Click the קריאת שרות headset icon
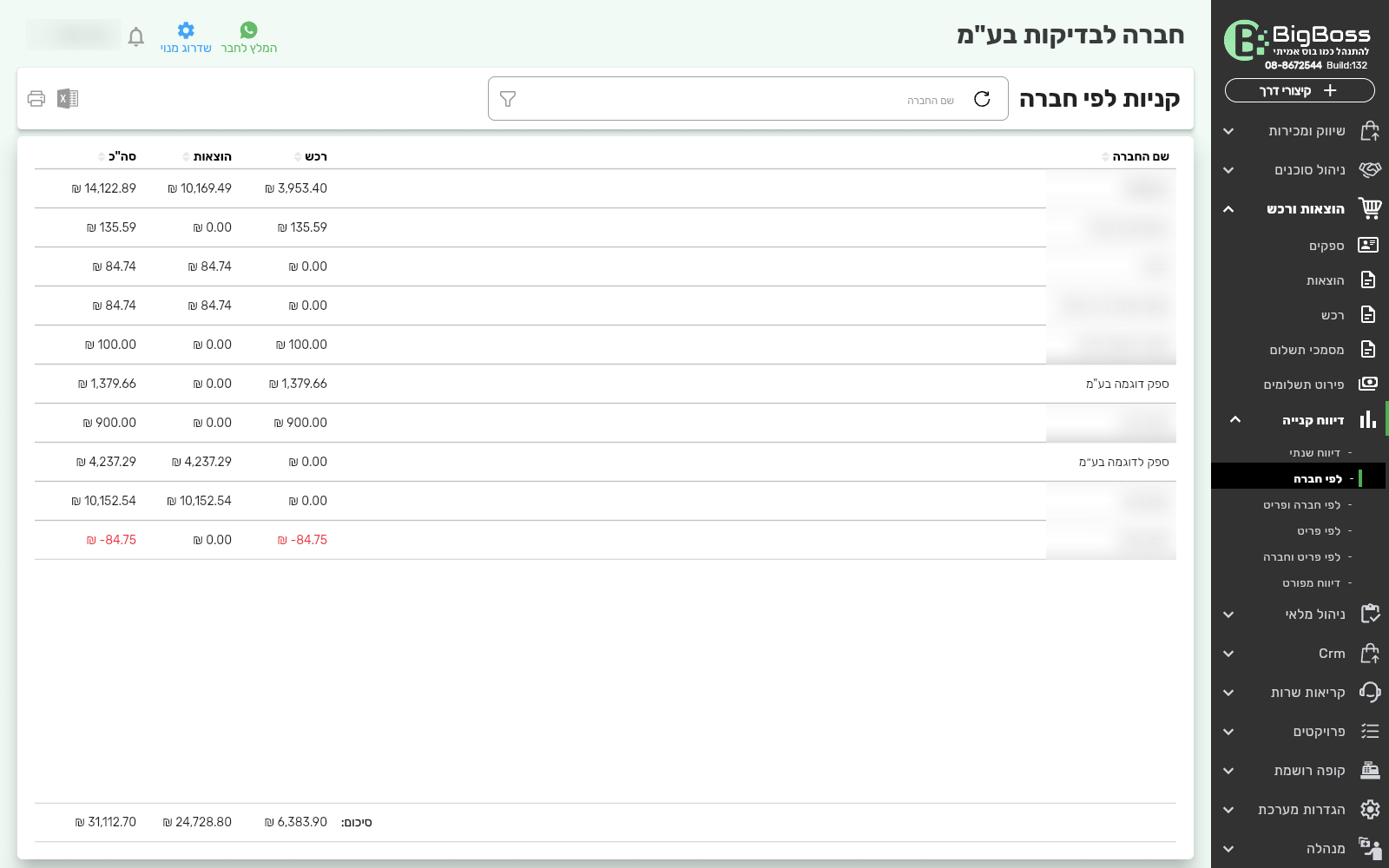The height and width of the screenshot is (868, 1389). point(1370,692)
